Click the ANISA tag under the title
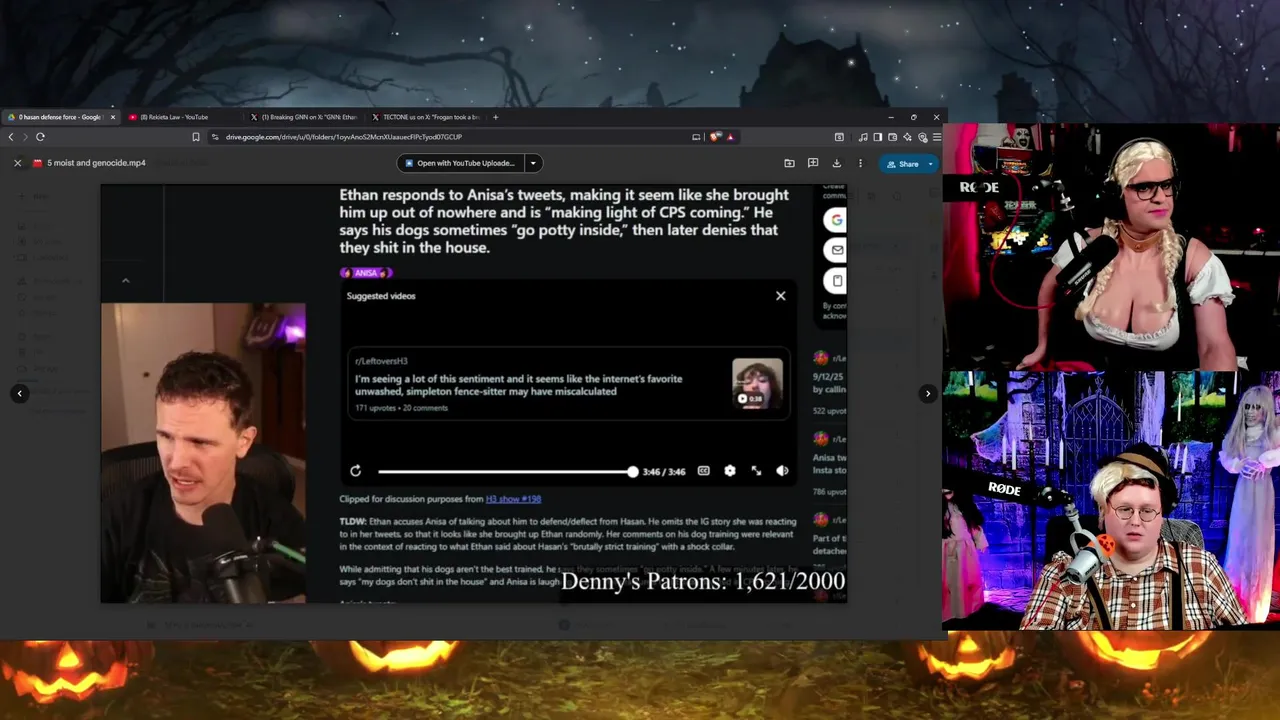Viewport: 1280px width, 720px height. pos(366,273)
